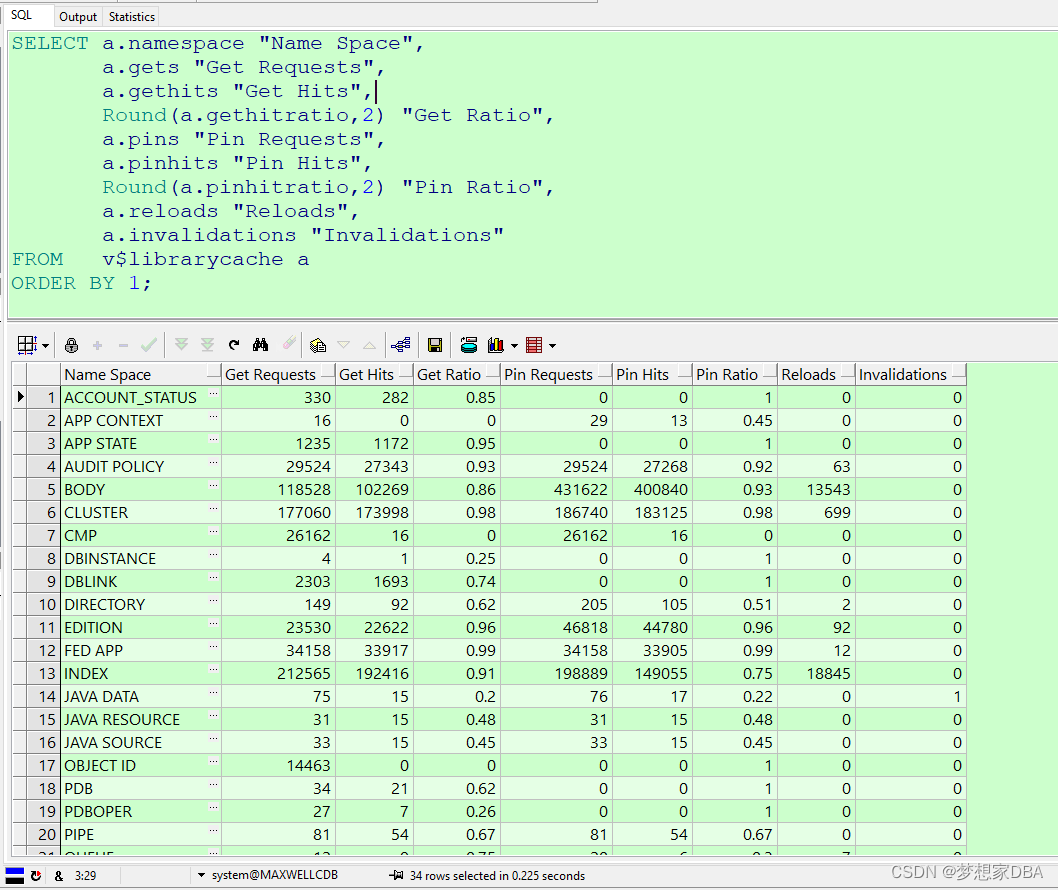Click the Pin Requests column header

pos(556,374)
